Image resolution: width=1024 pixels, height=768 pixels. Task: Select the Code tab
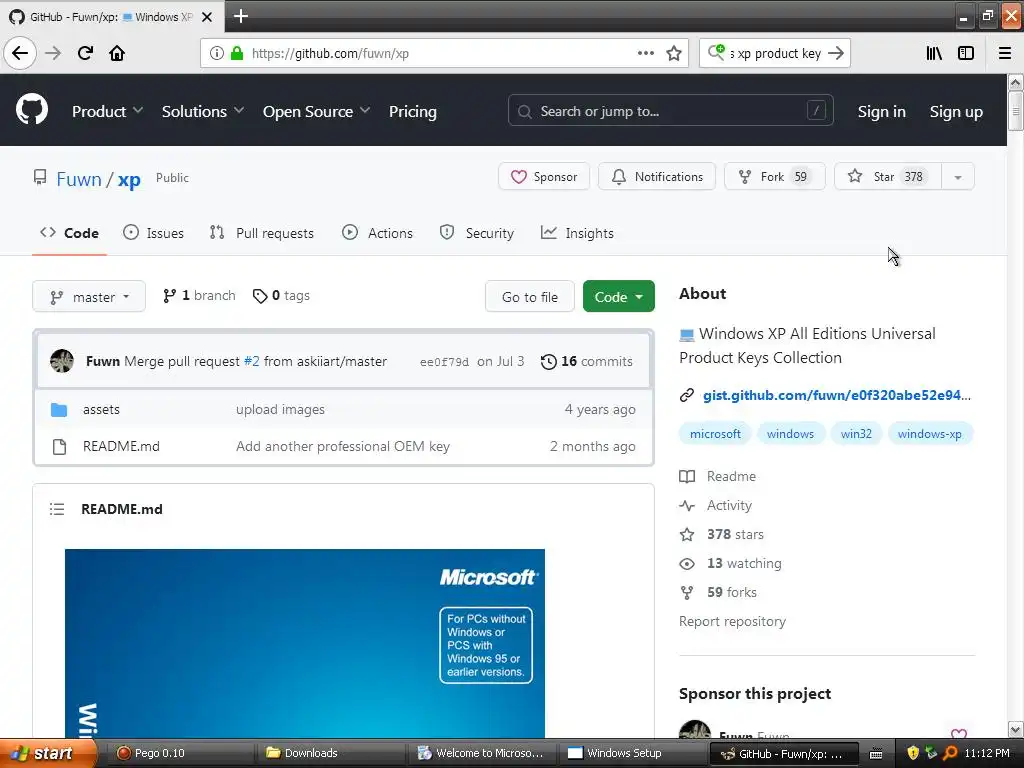69,233
